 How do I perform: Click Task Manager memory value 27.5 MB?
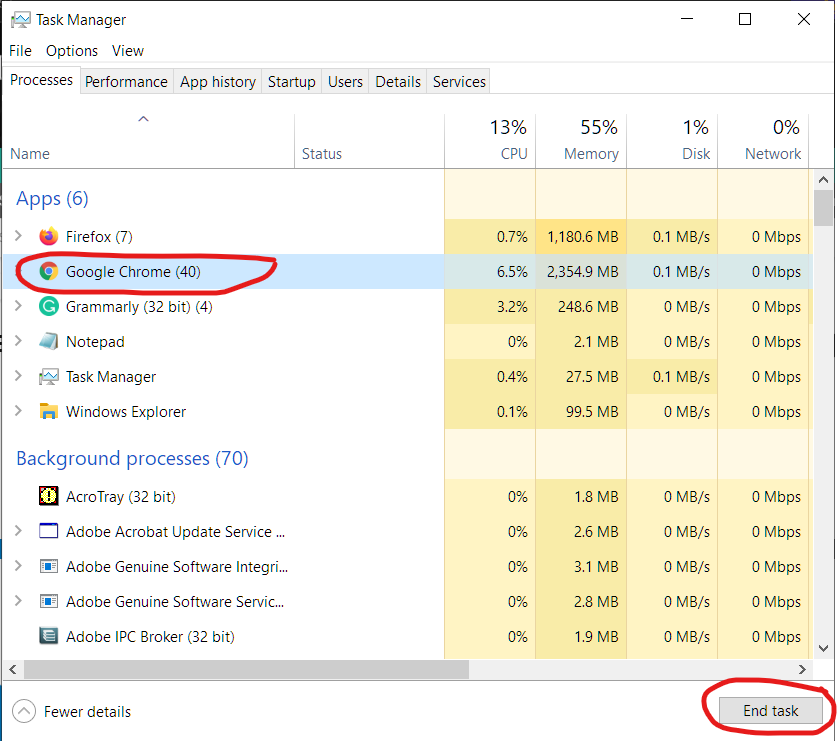(591, 377)
